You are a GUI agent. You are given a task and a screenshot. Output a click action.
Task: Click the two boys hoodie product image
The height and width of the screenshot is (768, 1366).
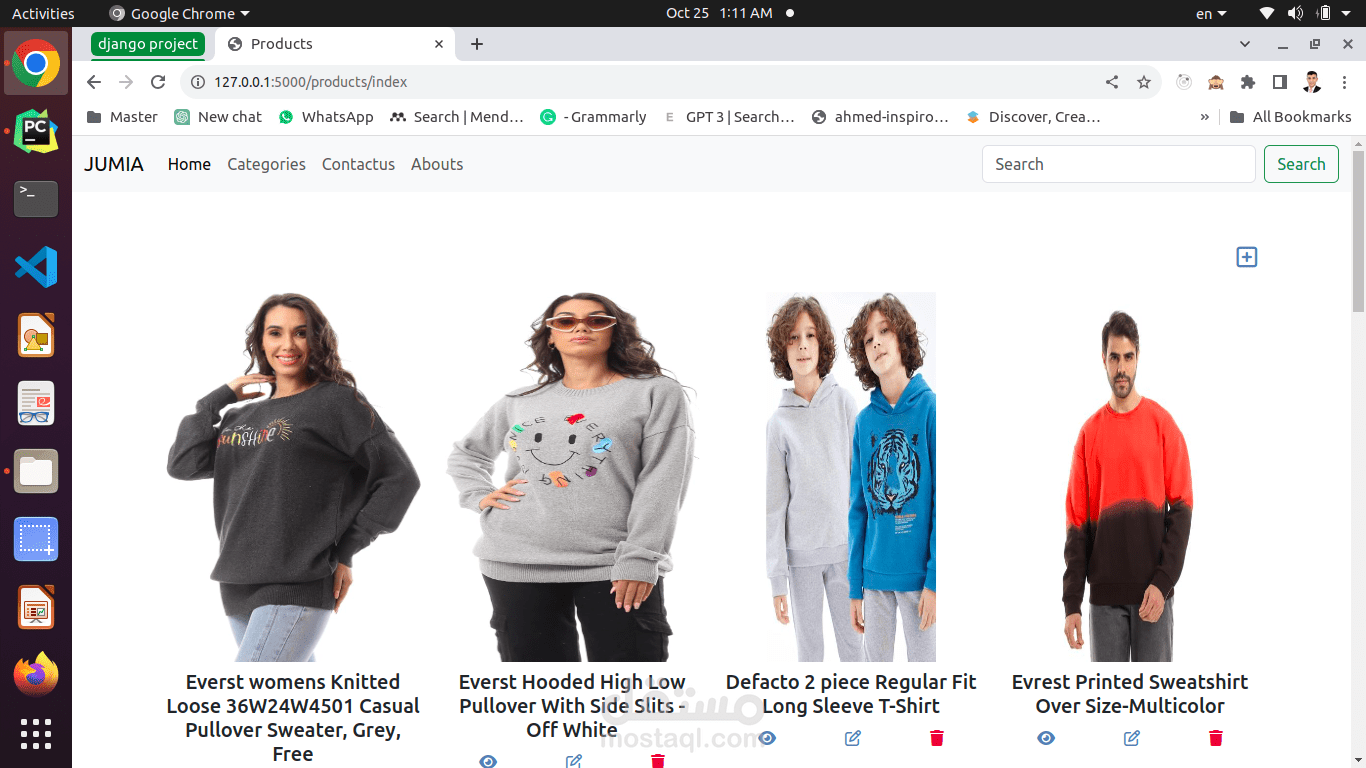pos(851,477)
